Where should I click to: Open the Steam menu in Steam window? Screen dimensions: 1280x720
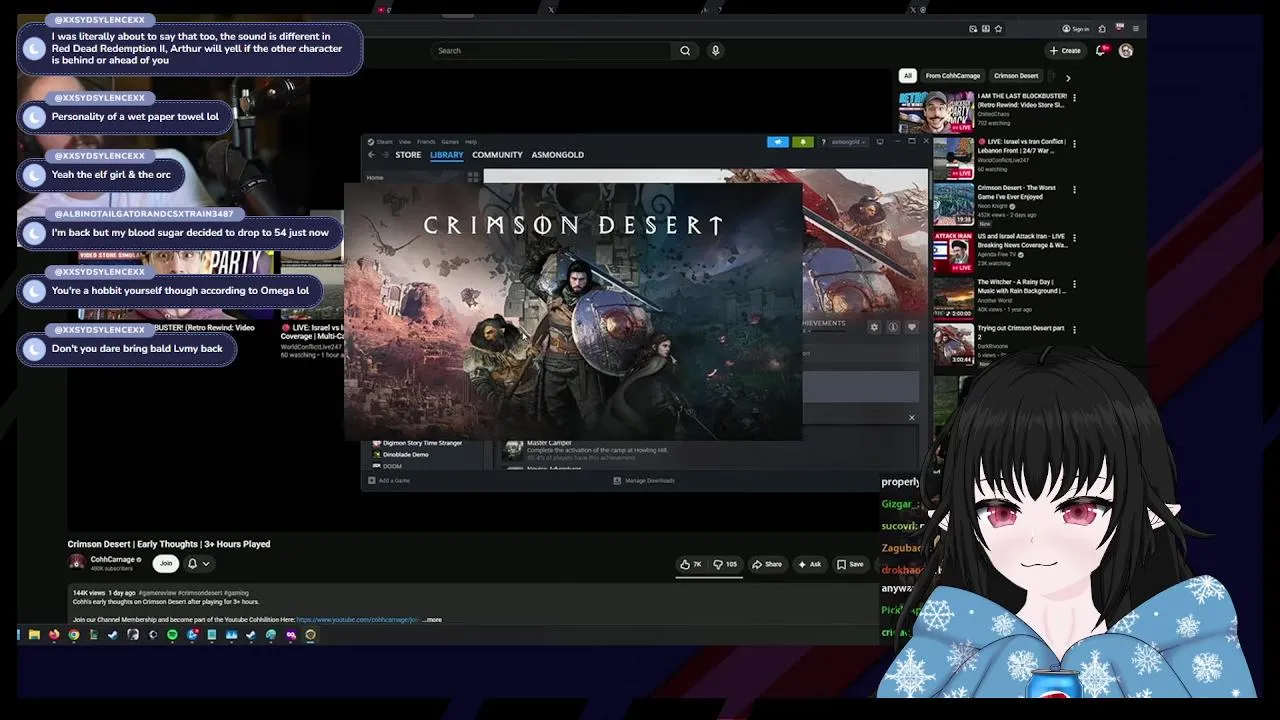coord(384,142)
